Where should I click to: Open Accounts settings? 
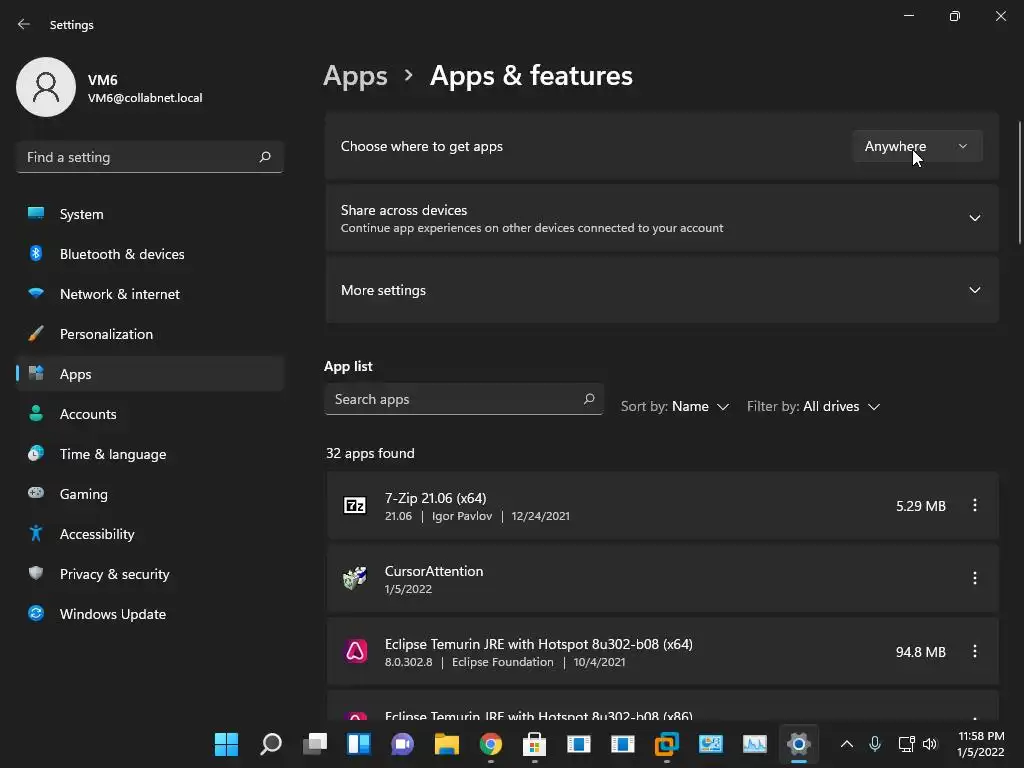(150, 414)
